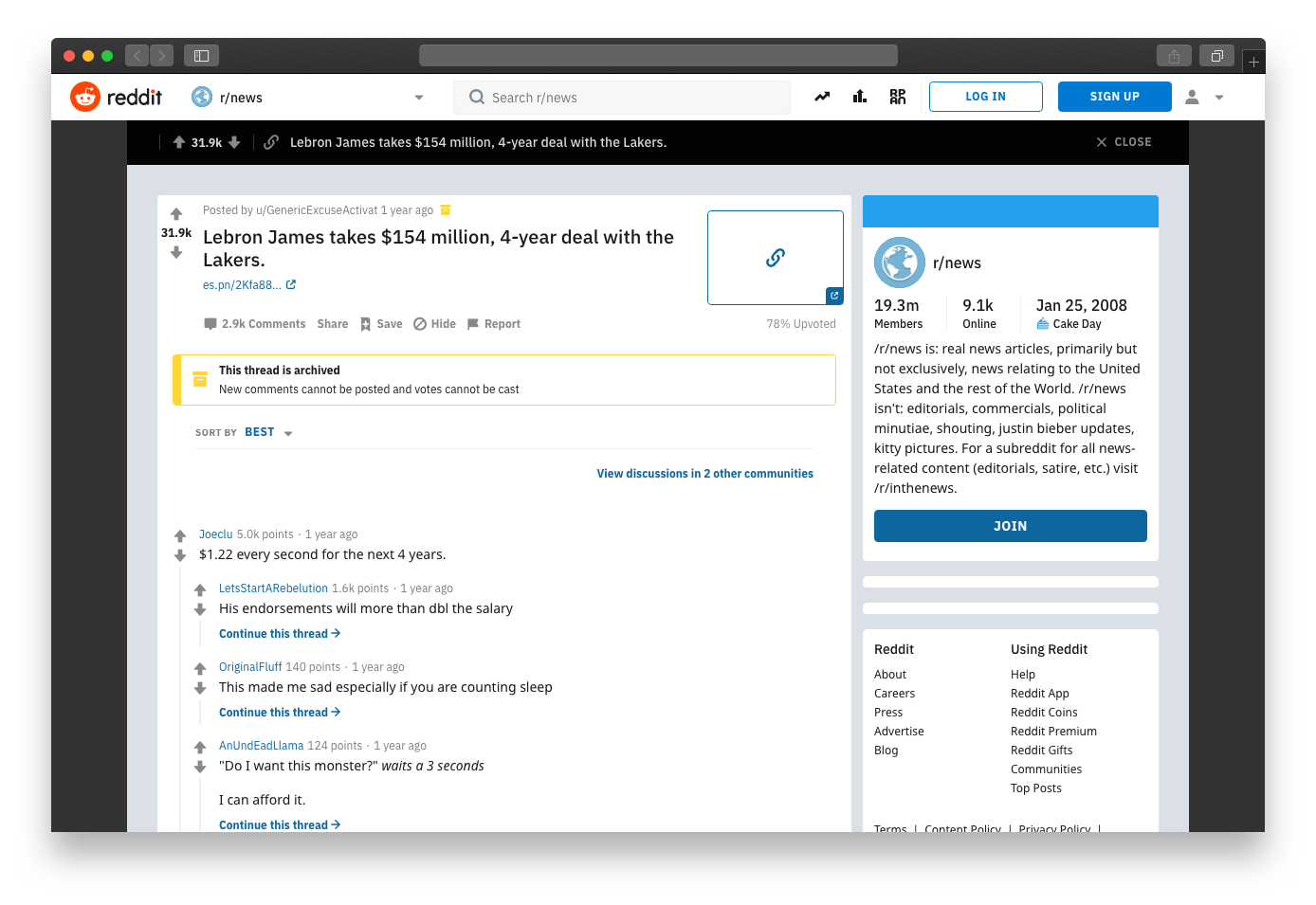Open the Original Content QR-style icon
Viewport: 1316px width, 905px height.
click(898, 97)
